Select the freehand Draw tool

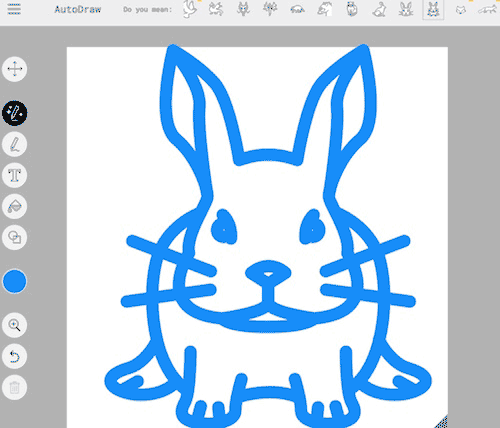(x=15, y=144)
